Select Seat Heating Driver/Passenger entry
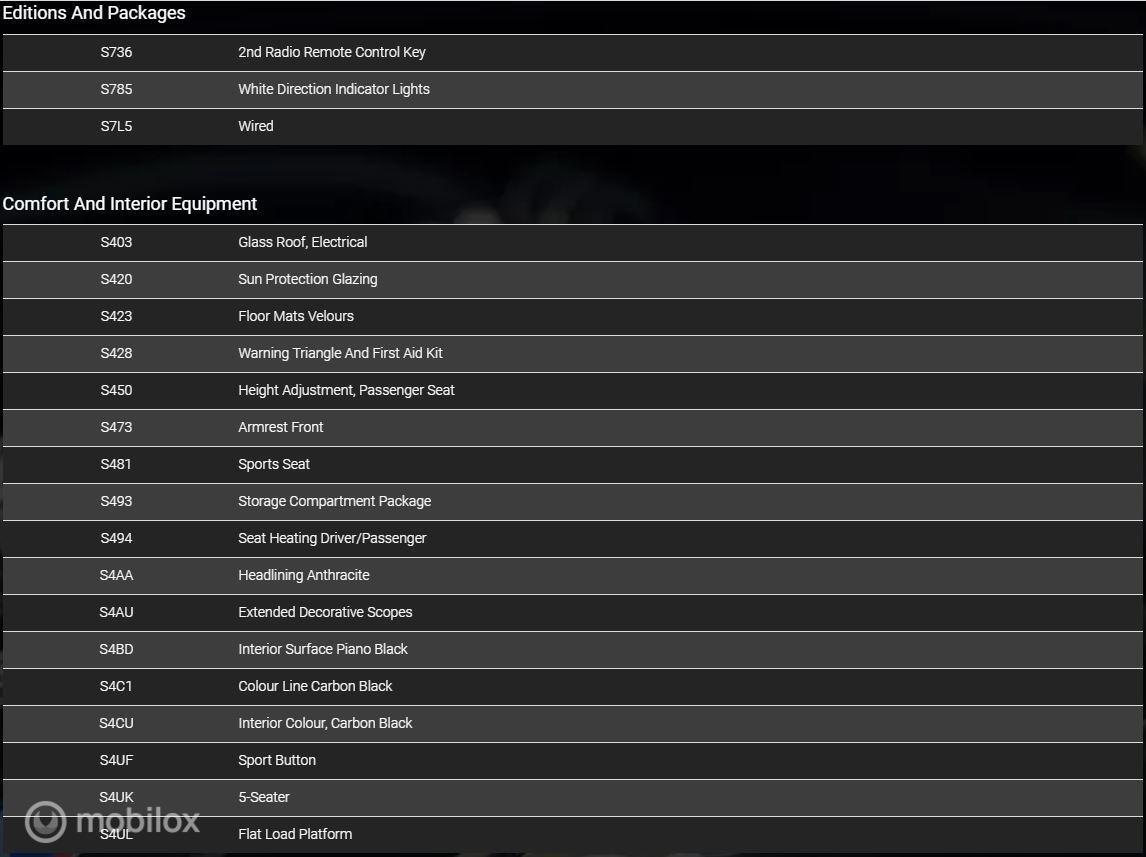Screen dimensions: 1146x857 pyautogui.click(x=572, y=539)
